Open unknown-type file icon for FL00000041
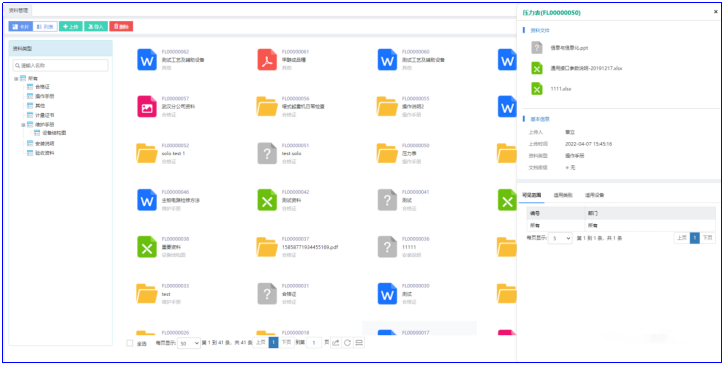This screenshot has width=725, height=365. 387,200
